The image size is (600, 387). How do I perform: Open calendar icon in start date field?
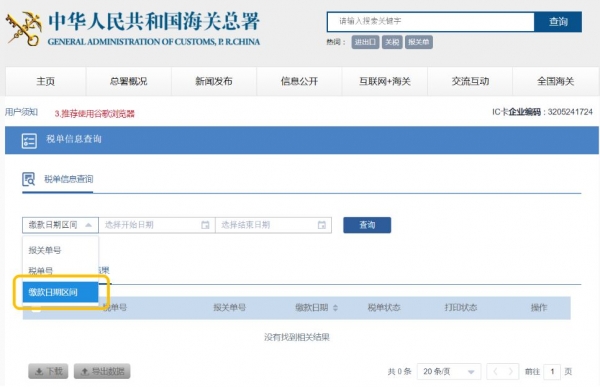205,225
